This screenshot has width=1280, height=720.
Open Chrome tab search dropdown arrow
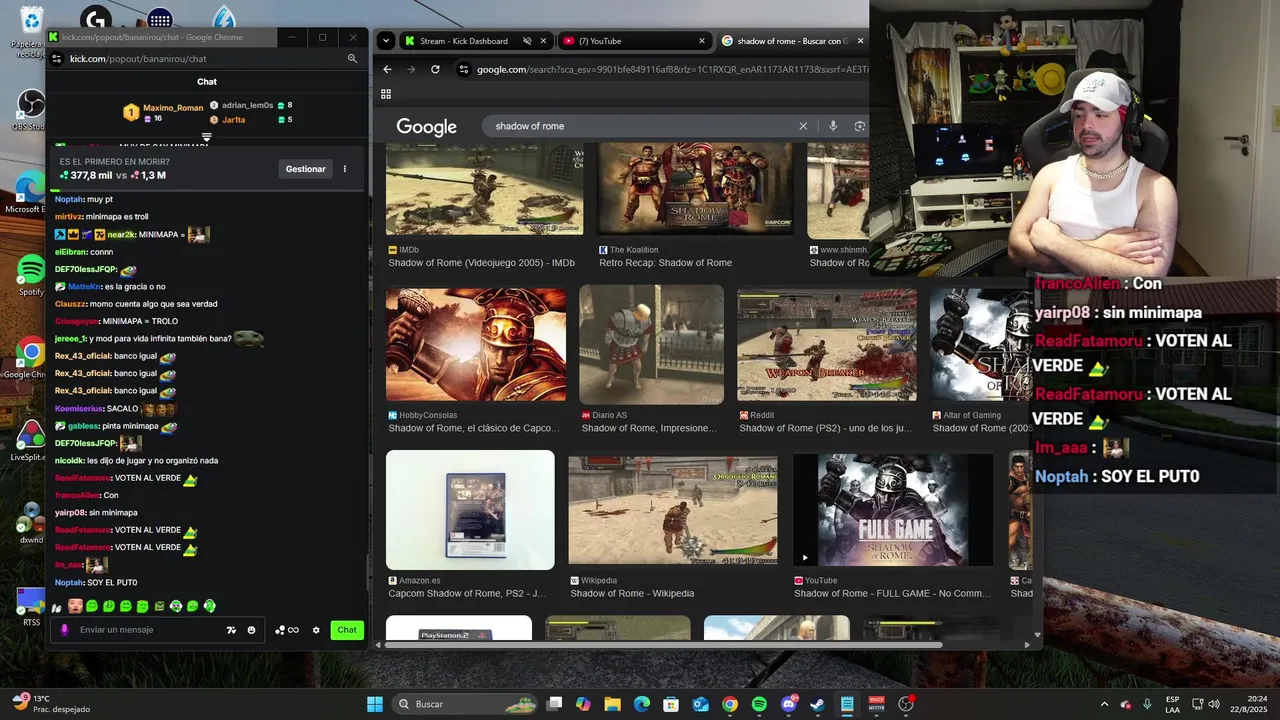tap(386, 41)
